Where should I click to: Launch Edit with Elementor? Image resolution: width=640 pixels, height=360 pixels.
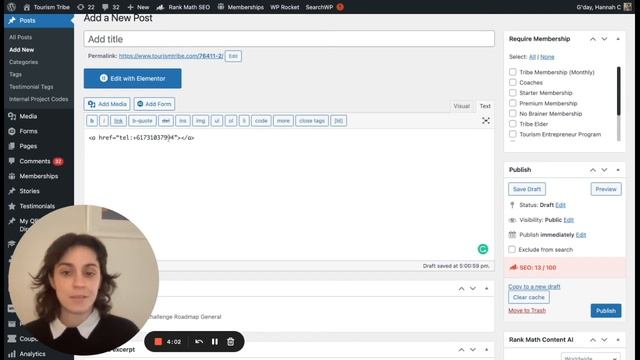pyautogui.click(x=133, y=78)
